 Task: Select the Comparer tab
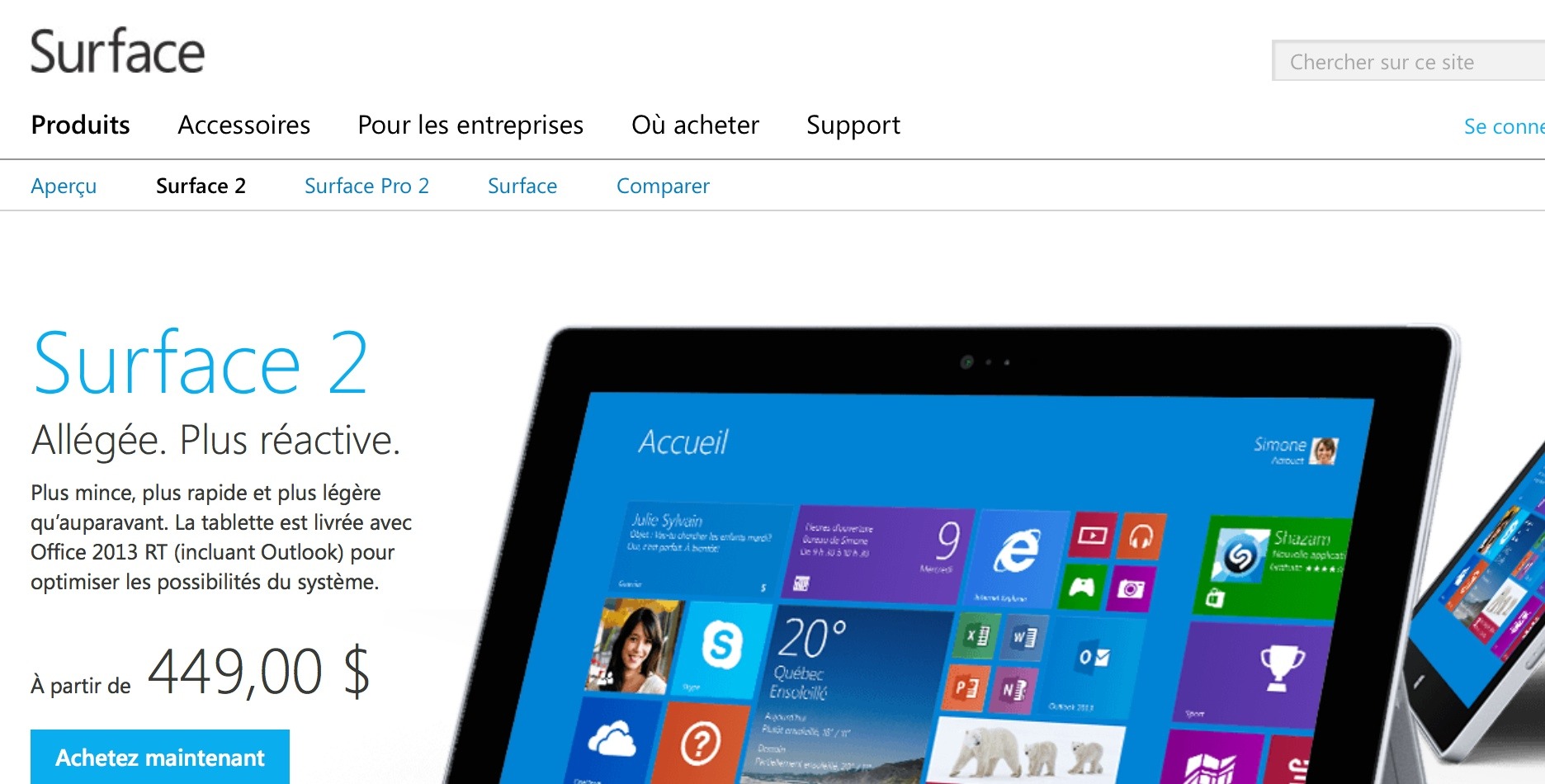click(x=663, y=186)
